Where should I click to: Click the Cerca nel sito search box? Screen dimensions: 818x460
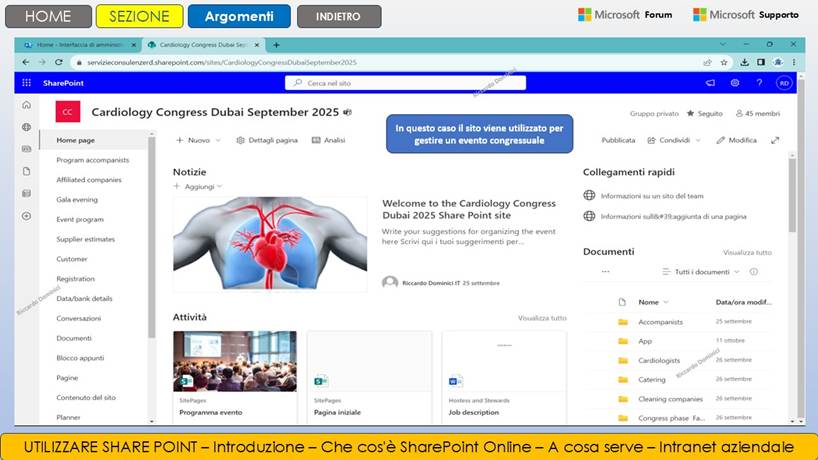click(x=405, y=83)
